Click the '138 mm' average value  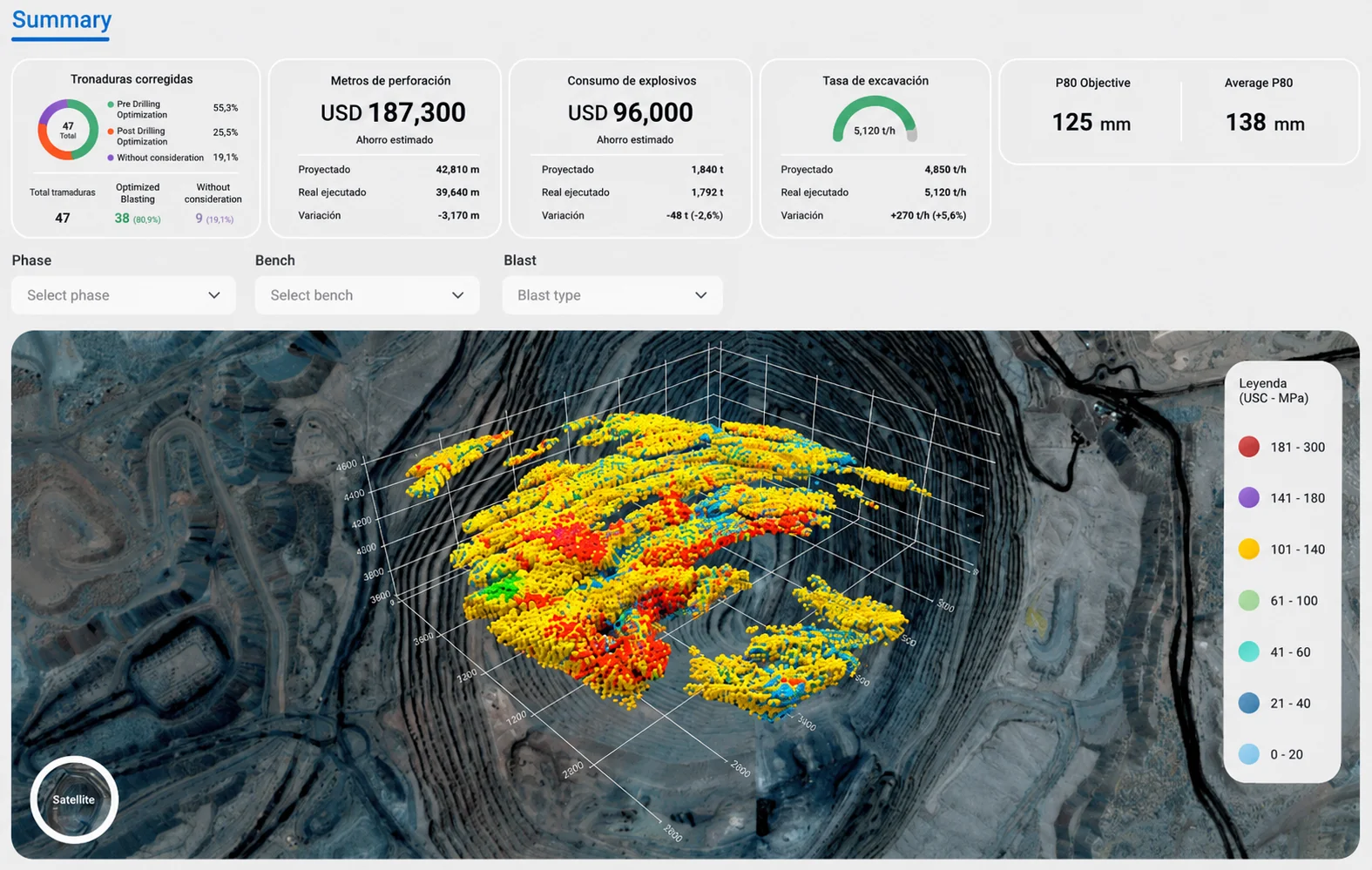(1265, 123)
